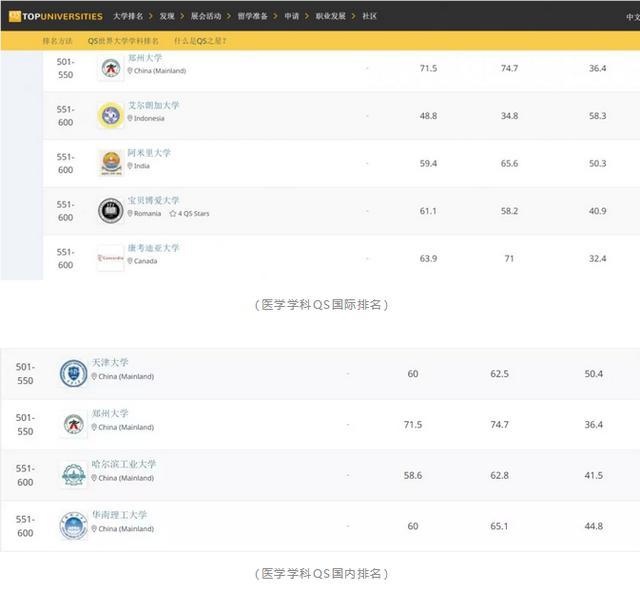Click the 康考迪亚大学 Concordia logo

click(110, 258)
